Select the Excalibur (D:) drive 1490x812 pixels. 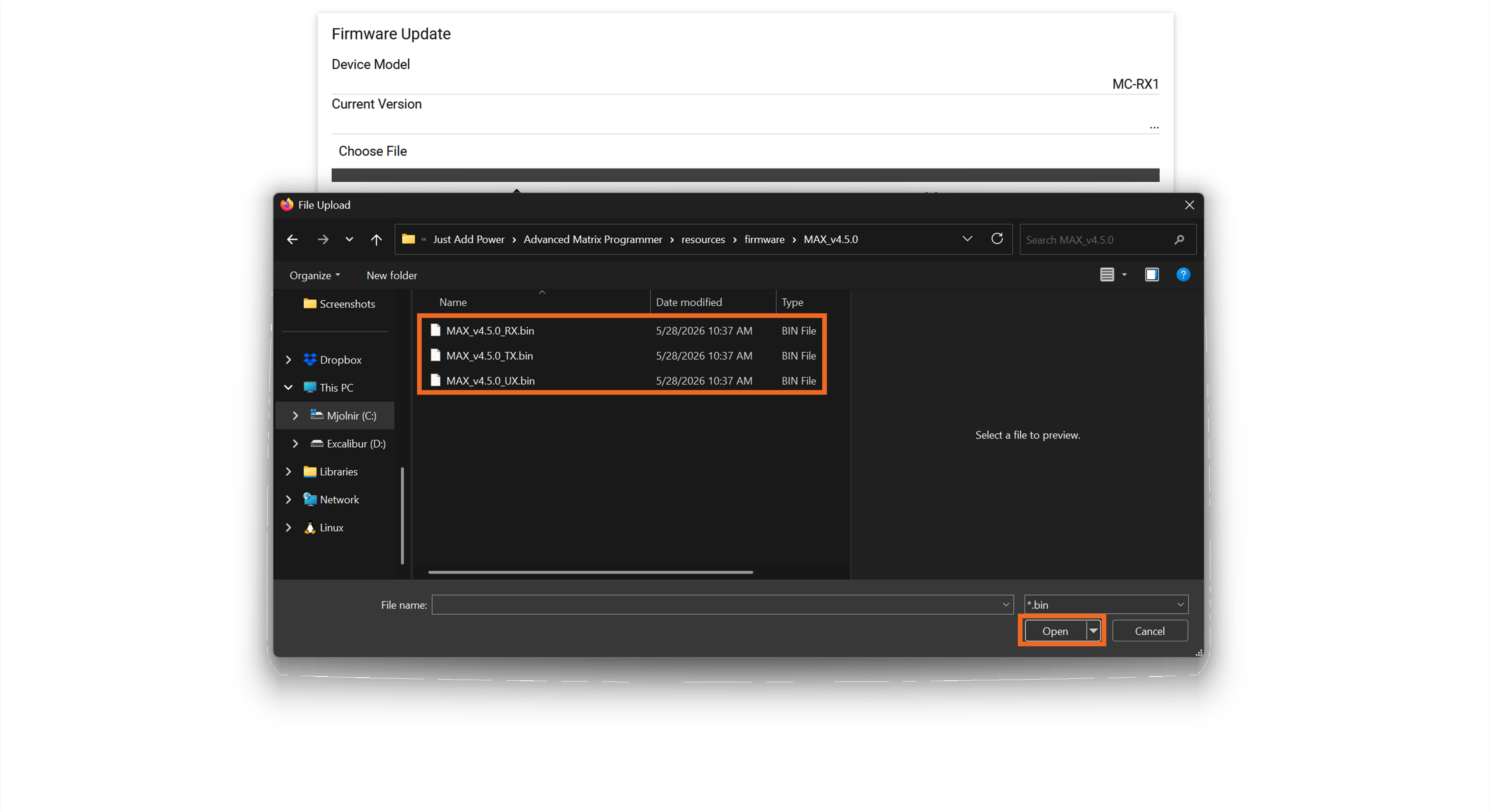coord(348,443)
